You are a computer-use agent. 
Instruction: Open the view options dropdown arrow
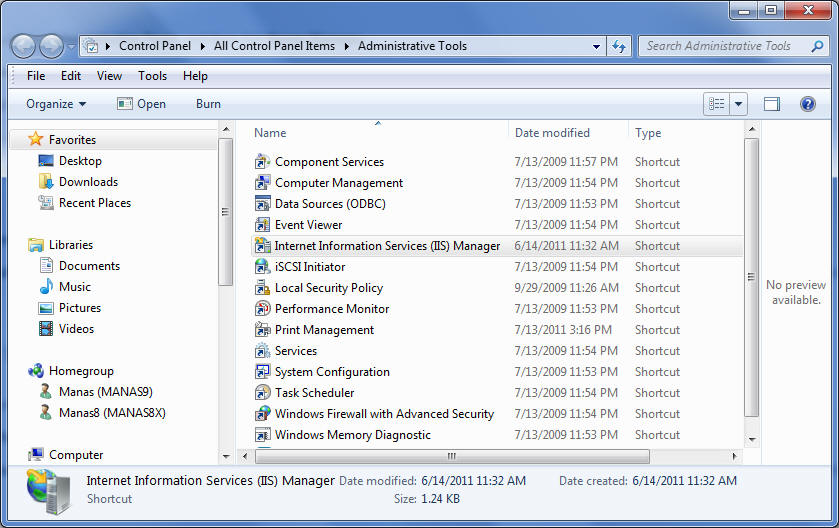[738, 104]
